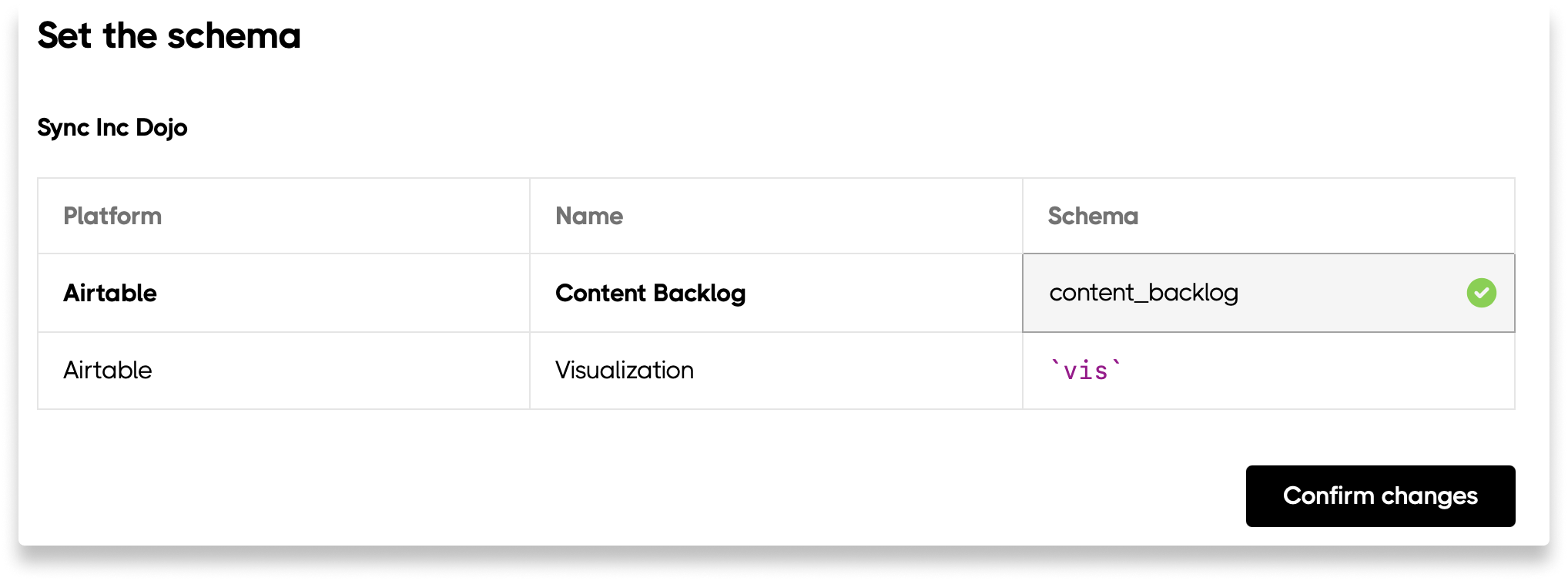The height and width of the screenshot is (581, 1568).
Task: Select the Visualization name cell
Action: coord(624,371)
